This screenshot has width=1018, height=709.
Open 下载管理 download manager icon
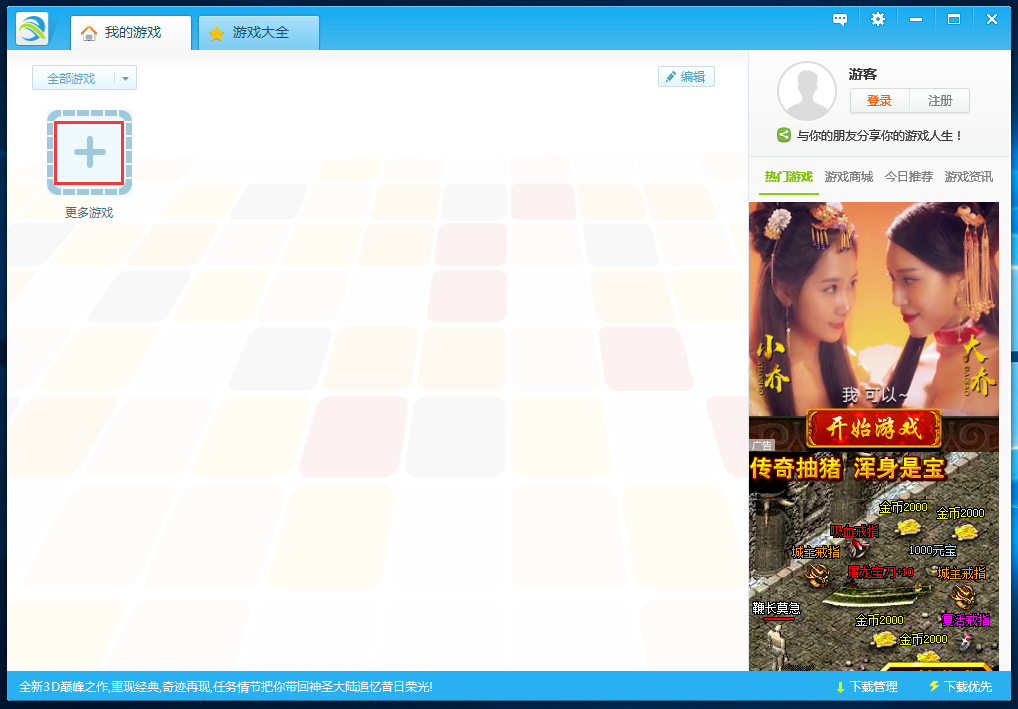point(840,687)
